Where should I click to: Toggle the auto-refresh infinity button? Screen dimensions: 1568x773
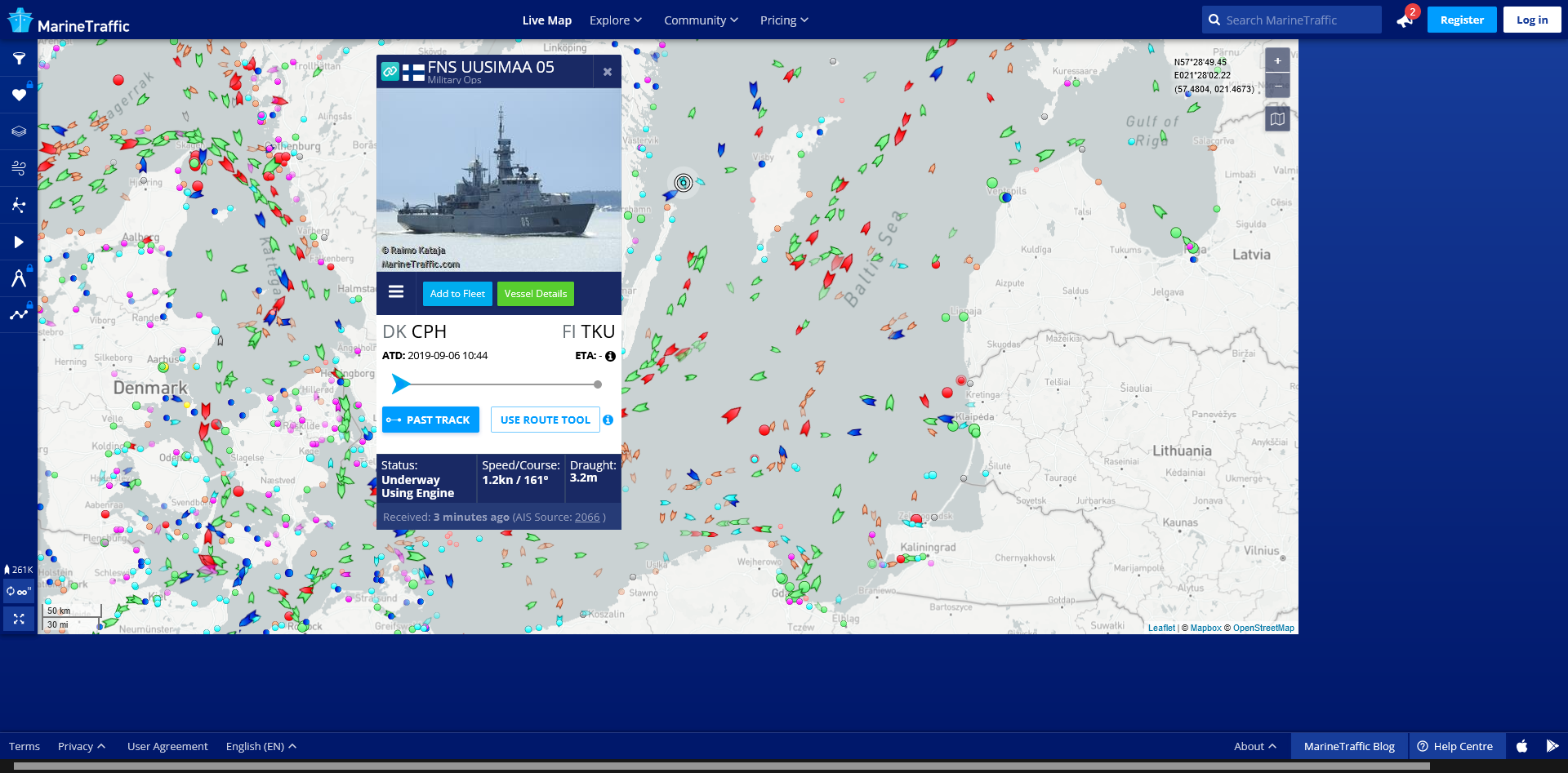tap(19, 591)
